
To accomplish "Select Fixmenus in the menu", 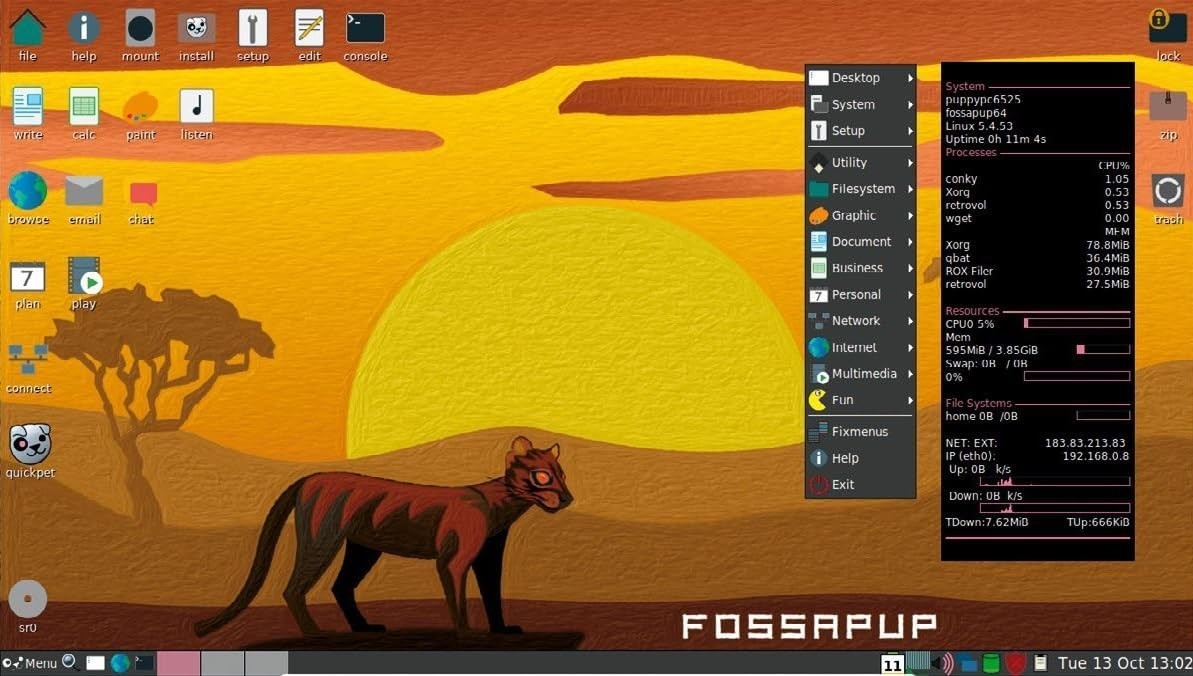I will coord(861,432).
